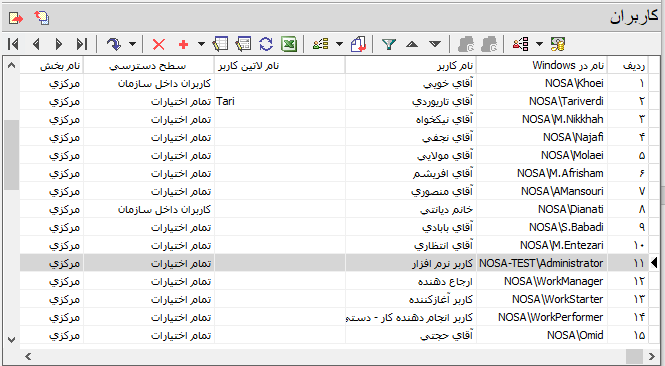The image size is (665, 366).
Task: Click the up triangle sort icon
Action: [412, 44]
